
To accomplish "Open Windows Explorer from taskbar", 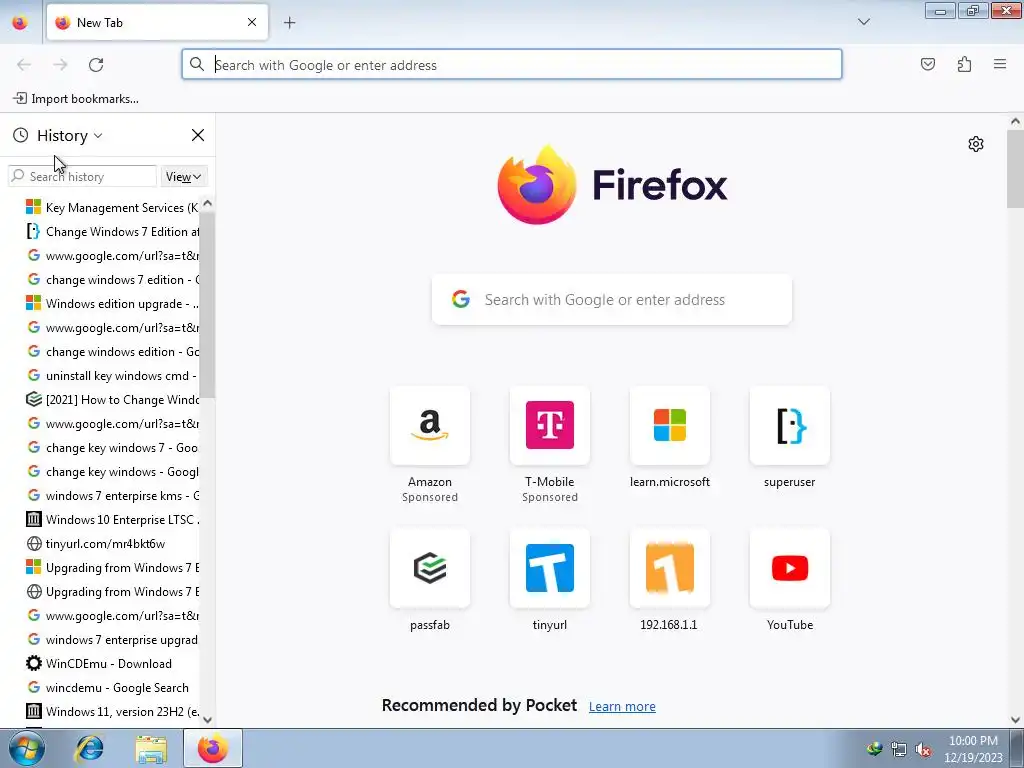I will pyautogui.click(x=151, y=748).
